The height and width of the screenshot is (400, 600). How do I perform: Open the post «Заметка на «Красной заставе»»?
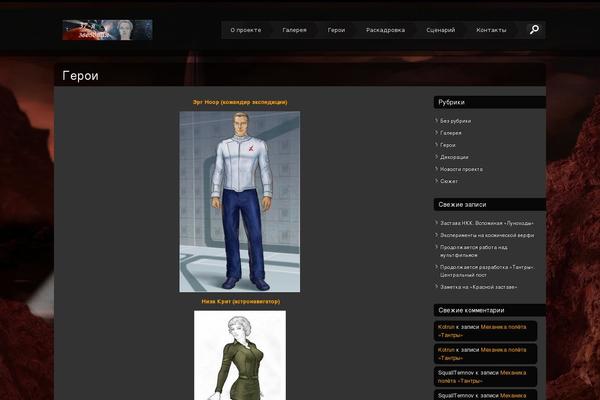(478, 287)
